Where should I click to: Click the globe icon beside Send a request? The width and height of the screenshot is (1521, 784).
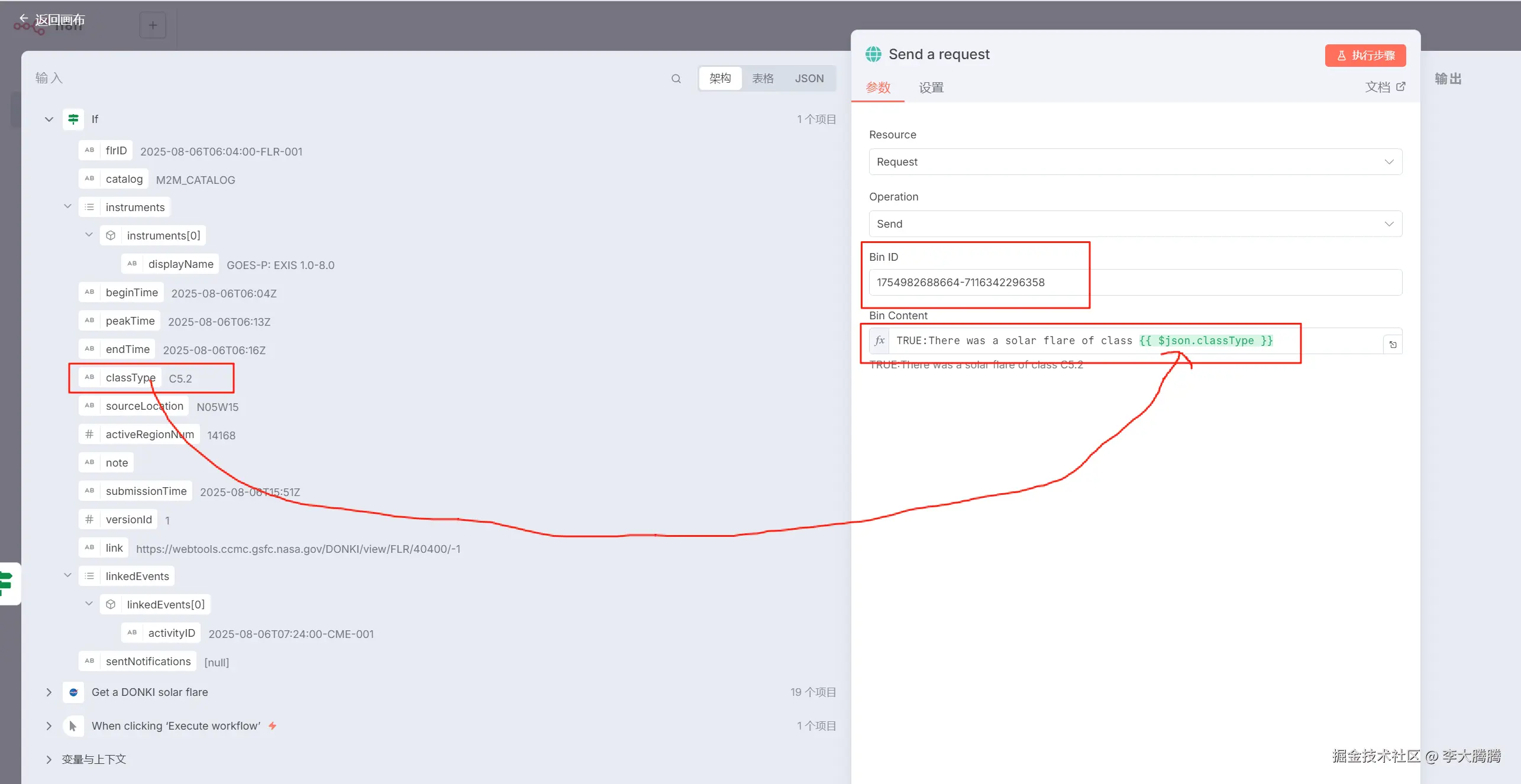tap(873, 54)
